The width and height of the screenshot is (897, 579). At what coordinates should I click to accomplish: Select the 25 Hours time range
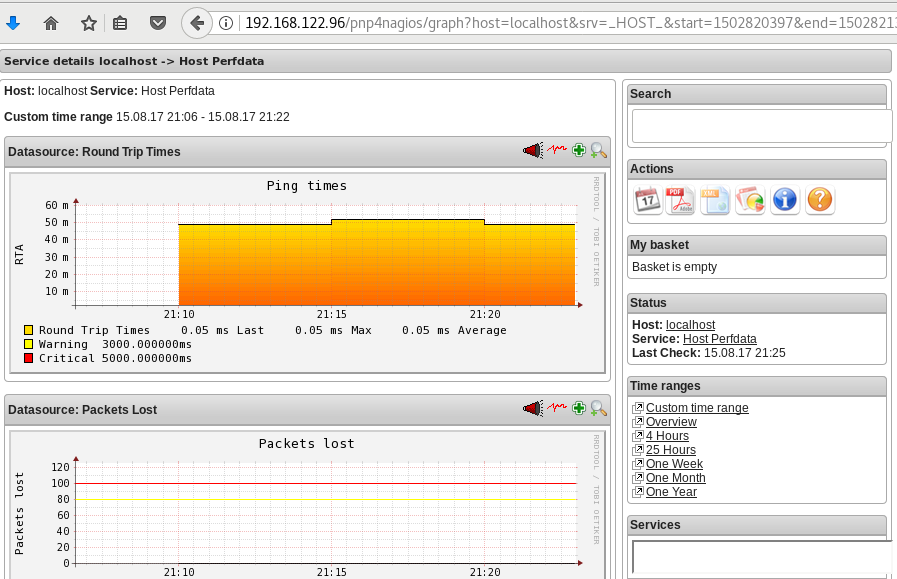[668, 449]
